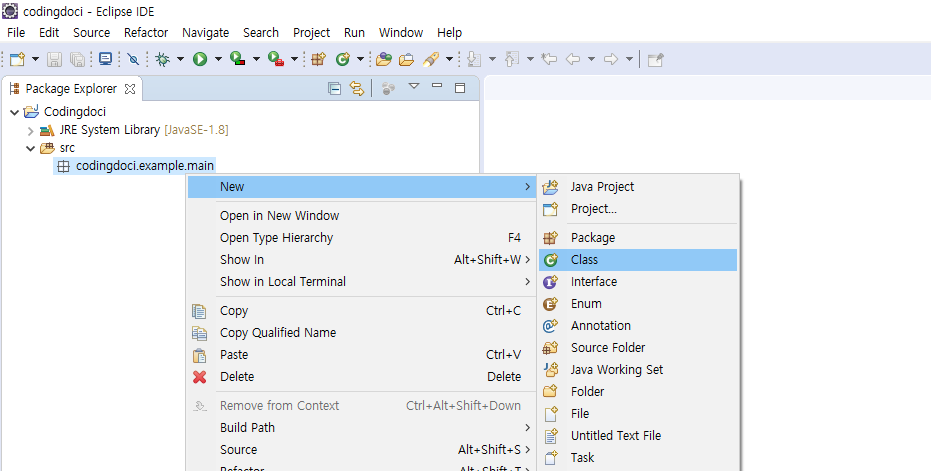This screenshot has width=931, height=471.
Task: Click the Open Type toolbar icon
Action: pyautogui.click(x=384, y=59)
